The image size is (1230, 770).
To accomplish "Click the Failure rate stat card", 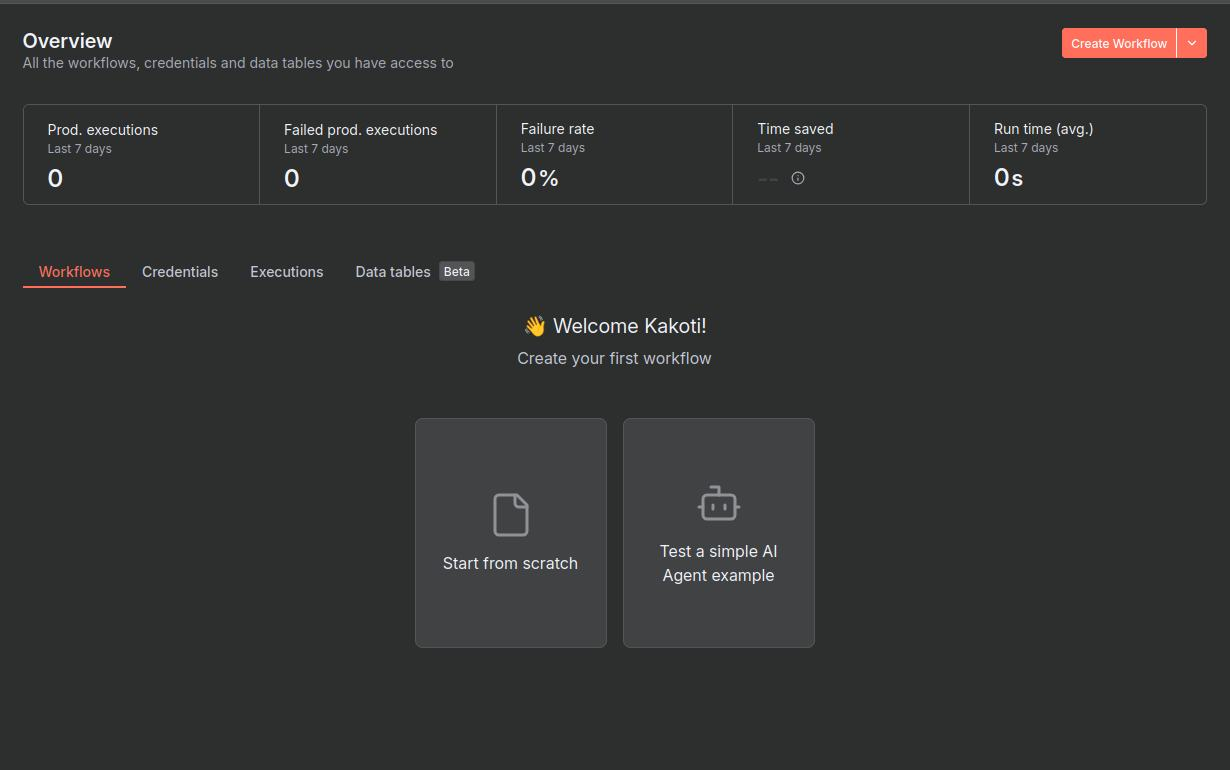I will (614, 154).
